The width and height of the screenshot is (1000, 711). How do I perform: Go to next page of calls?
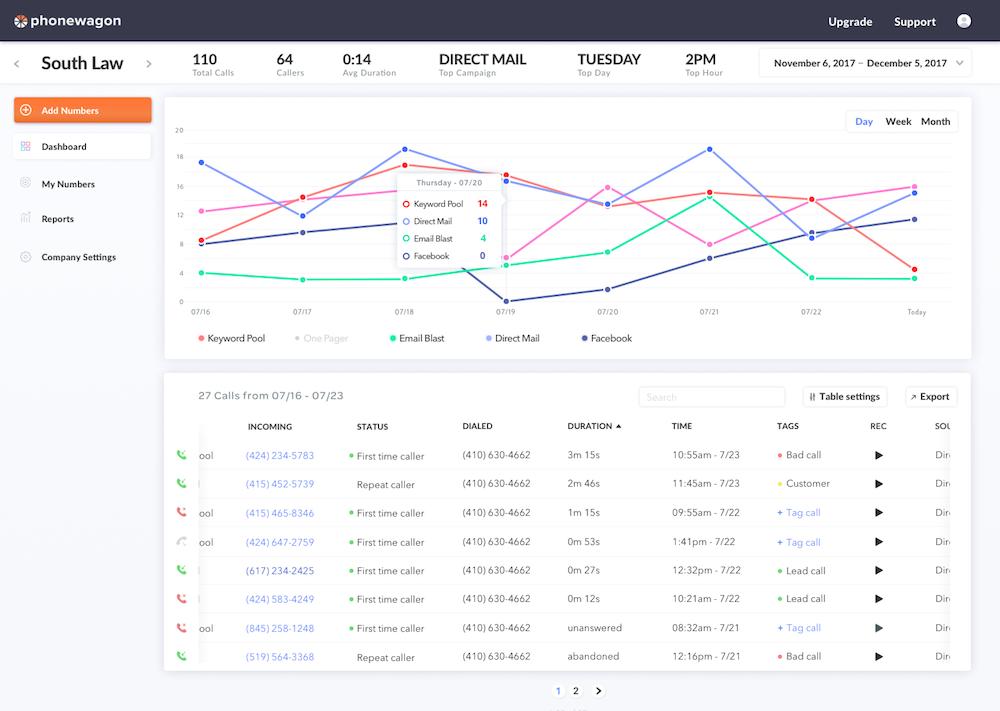pyautogui.click(x=598, y=691)
